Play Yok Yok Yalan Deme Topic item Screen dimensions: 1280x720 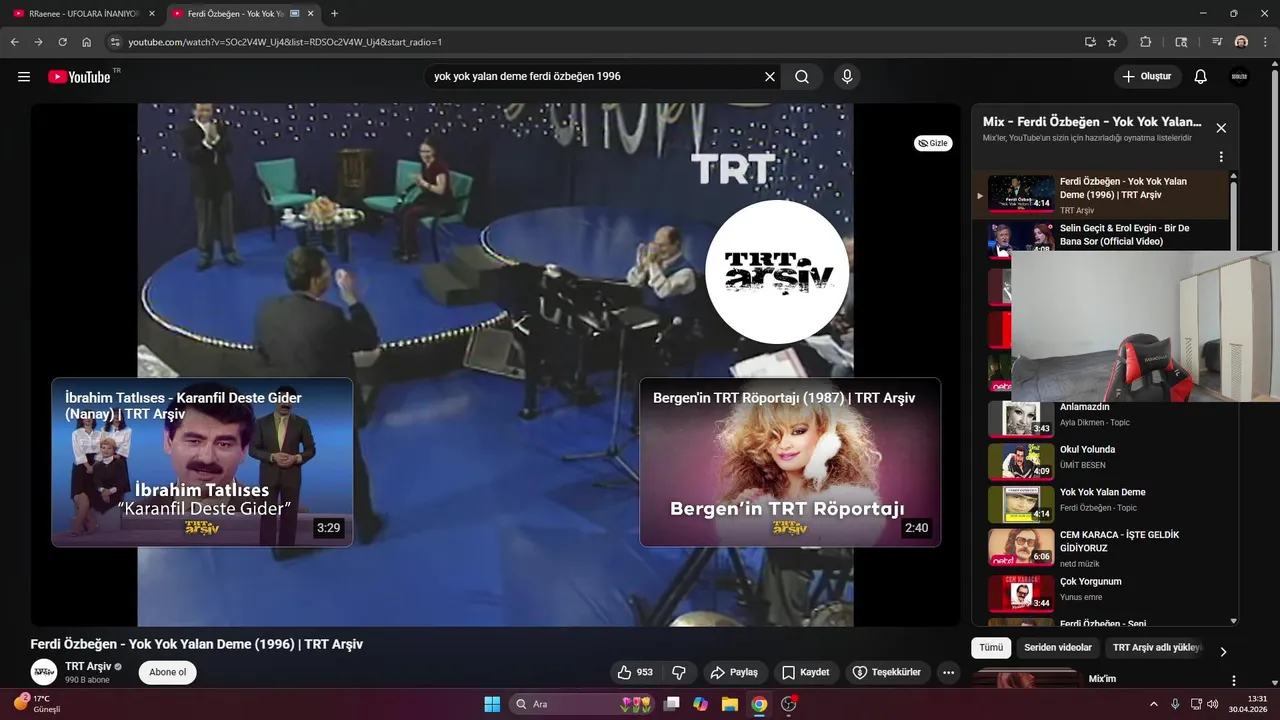(1100, 504)
